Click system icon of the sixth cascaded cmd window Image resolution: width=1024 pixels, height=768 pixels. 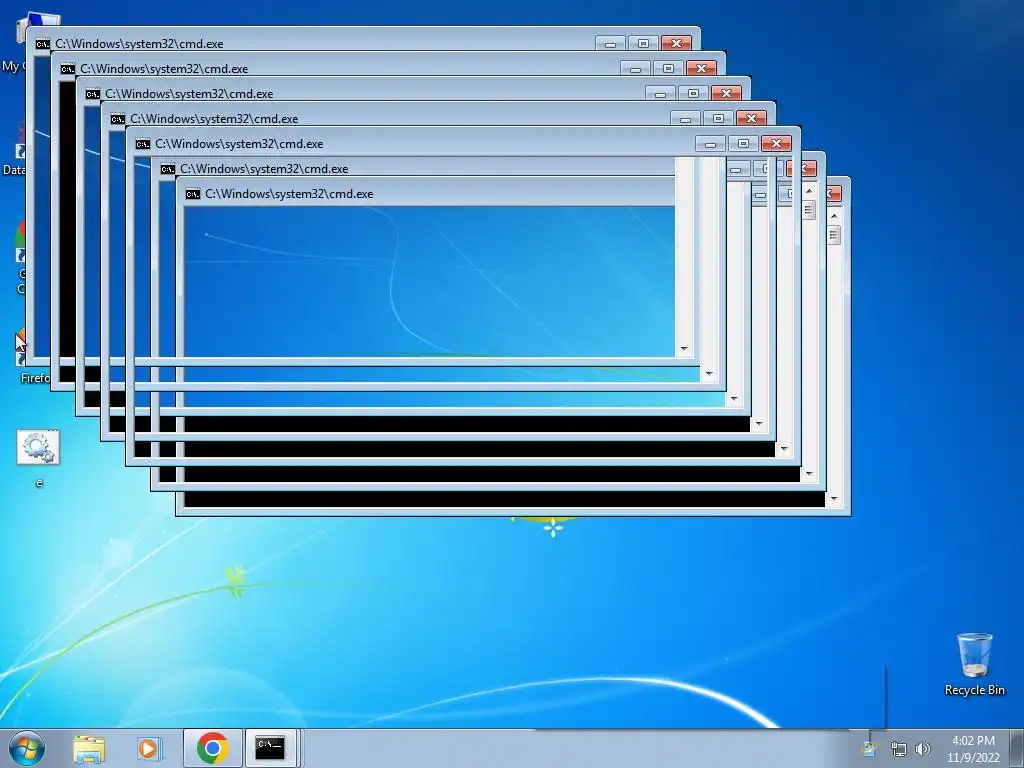[x=168, y=169]
